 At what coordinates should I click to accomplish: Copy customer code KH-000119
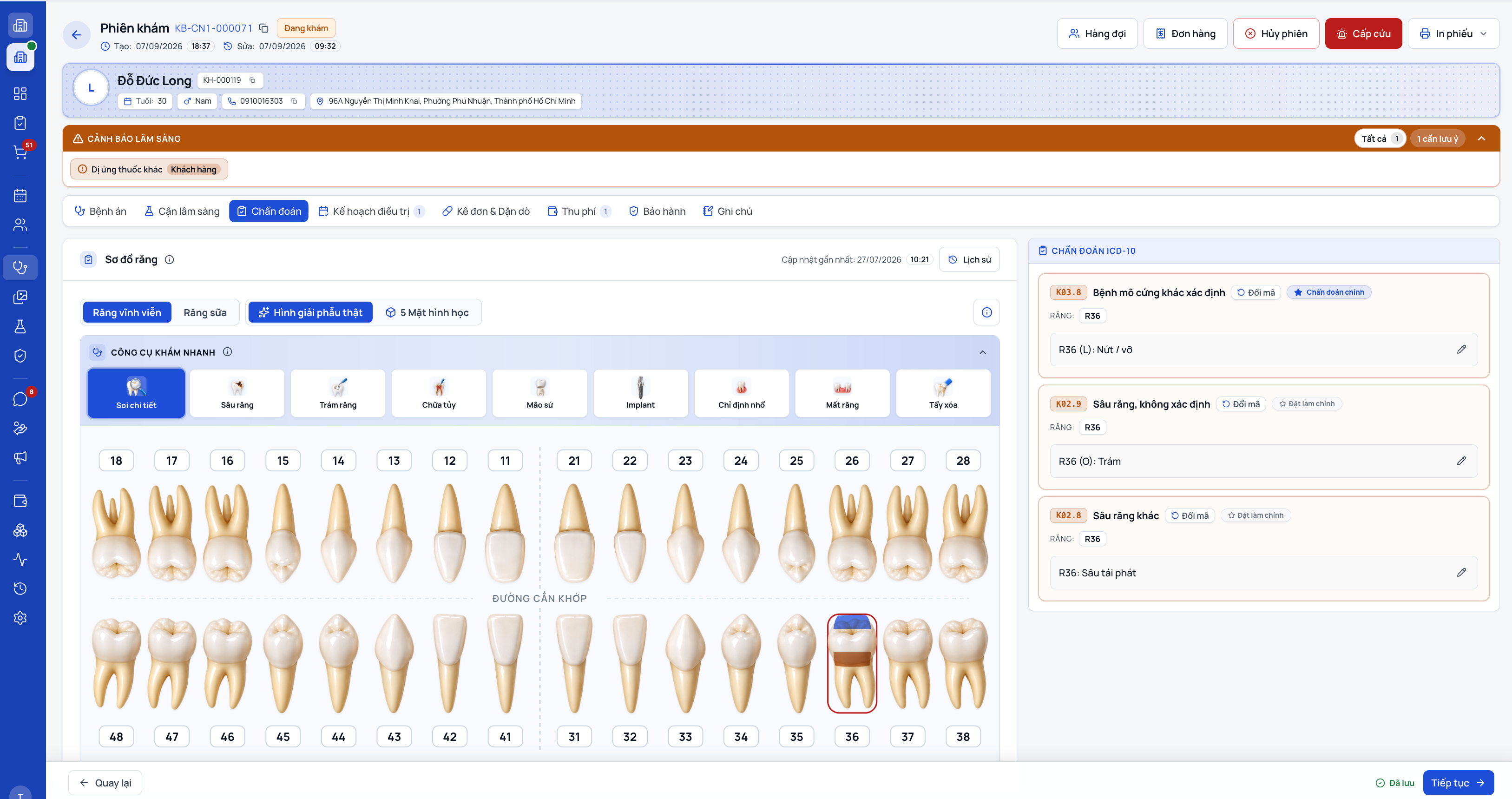pyautogui.click(x=252, y=80)
